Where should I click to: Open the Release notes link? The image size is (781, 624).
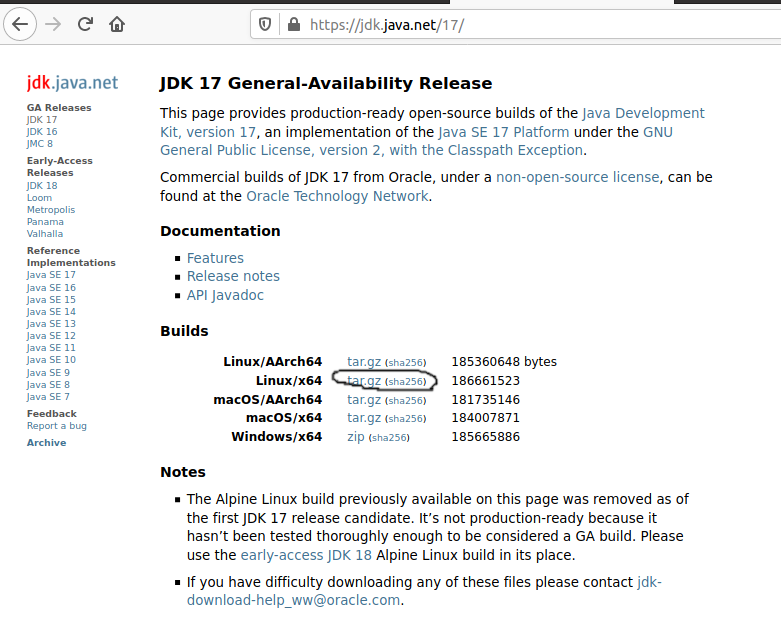pos(233,276)
